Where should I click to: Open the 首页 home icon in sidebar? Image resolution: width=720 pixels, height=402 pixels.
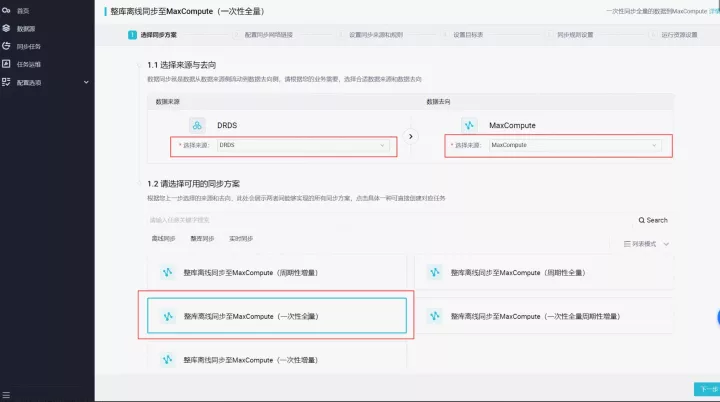(6, 10)
